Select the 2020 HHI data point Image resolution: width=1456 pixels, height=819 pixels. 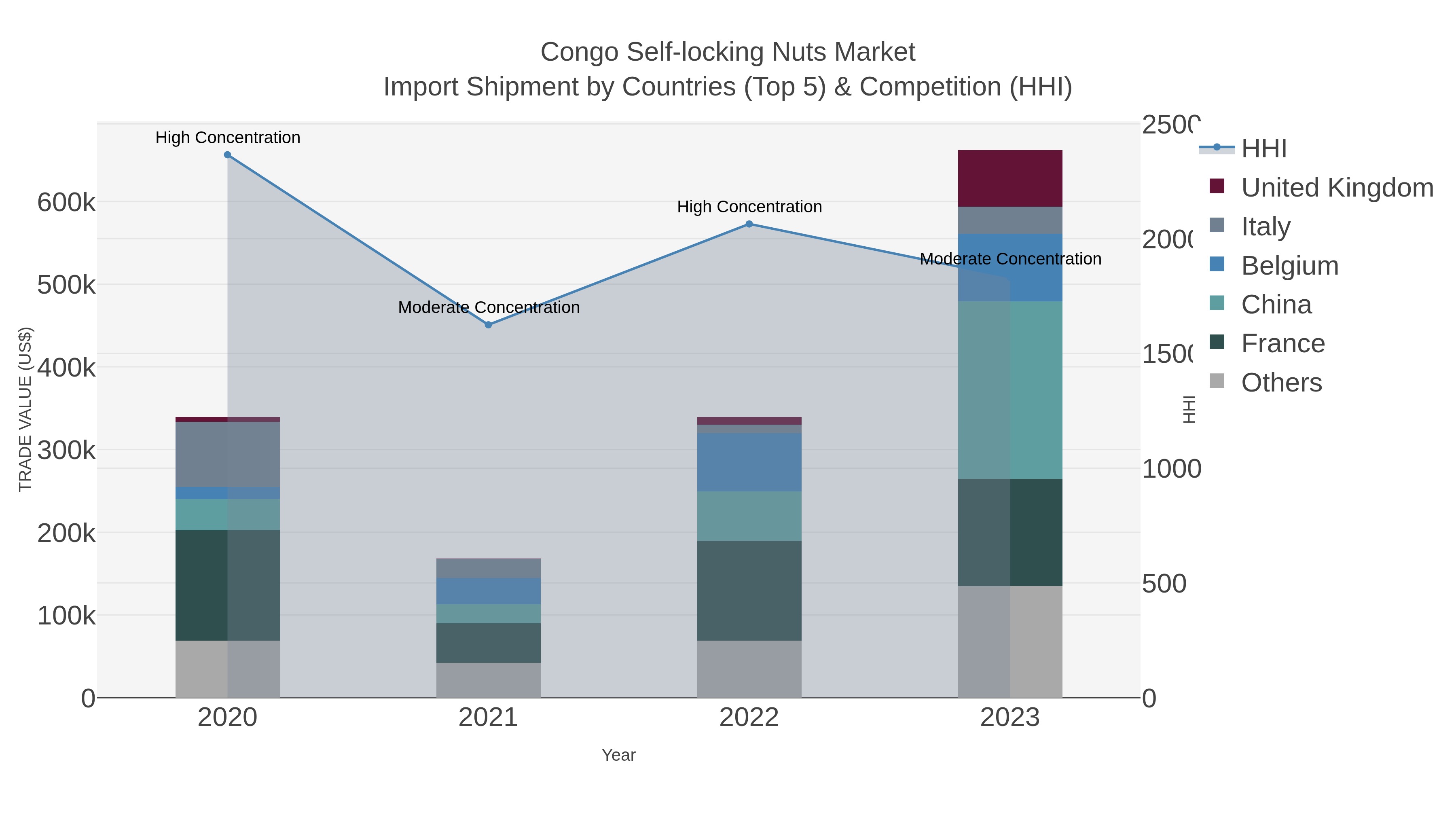click(x=228, y=155)
